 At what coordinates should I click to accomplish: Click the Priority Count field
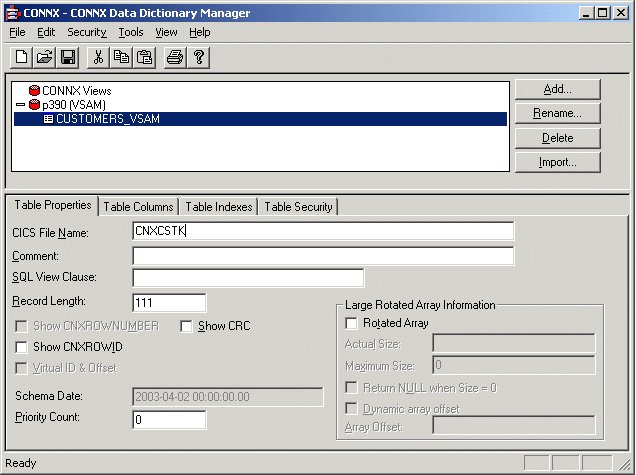click(169, 419)
